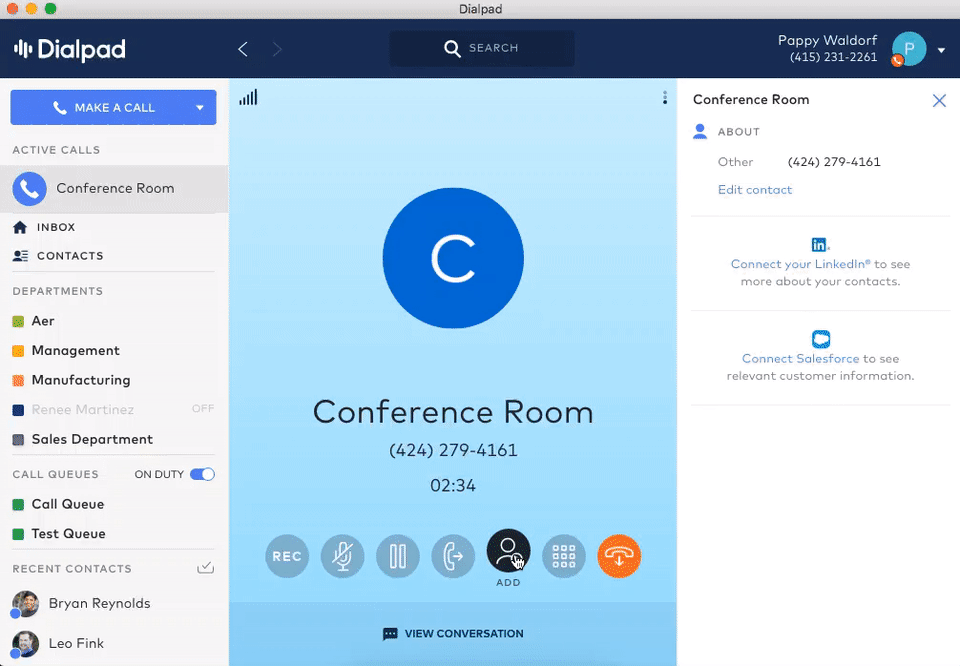Screen dimensions: 960x666
Task: Start recording with the REC button
Action: point(287,556)
